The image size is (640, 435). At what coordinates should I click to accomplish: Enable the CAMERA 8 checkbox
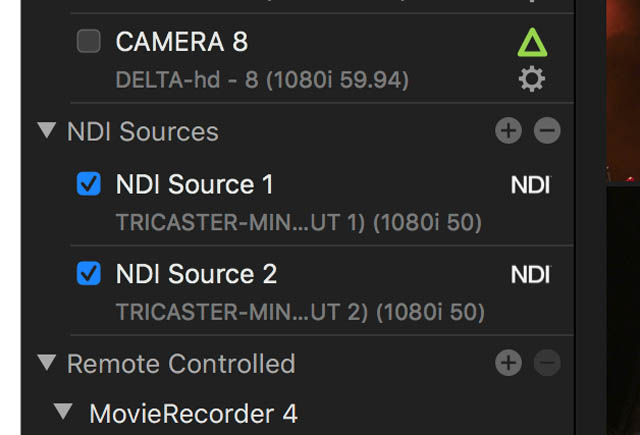(89, 41)
